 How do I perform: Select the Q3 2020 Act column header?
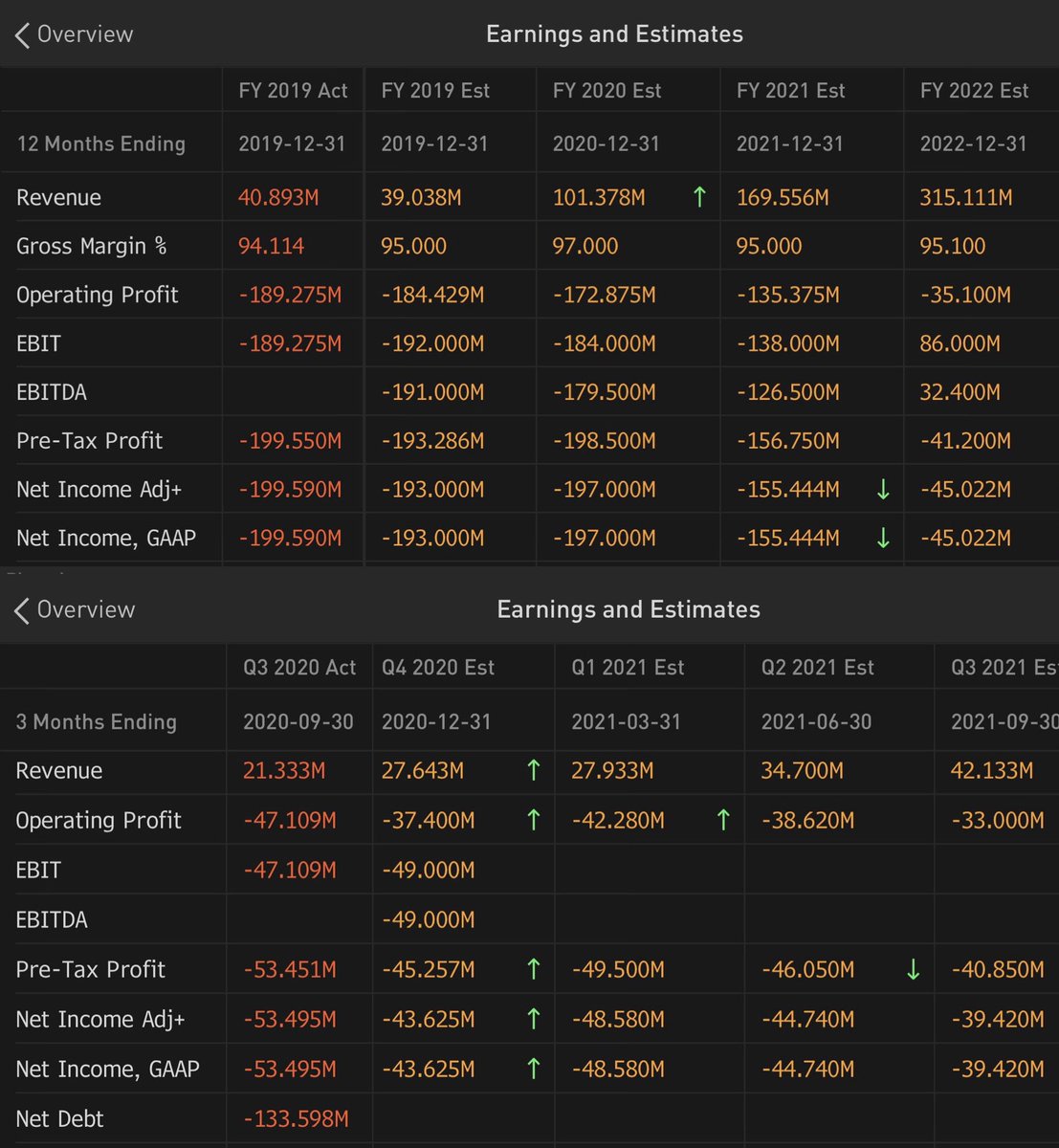(x=299, y=668)
